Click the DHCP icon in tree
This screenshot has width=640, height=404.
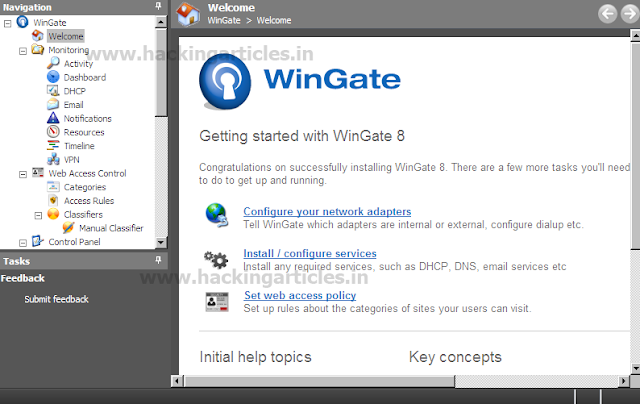[x=53, y=91]
